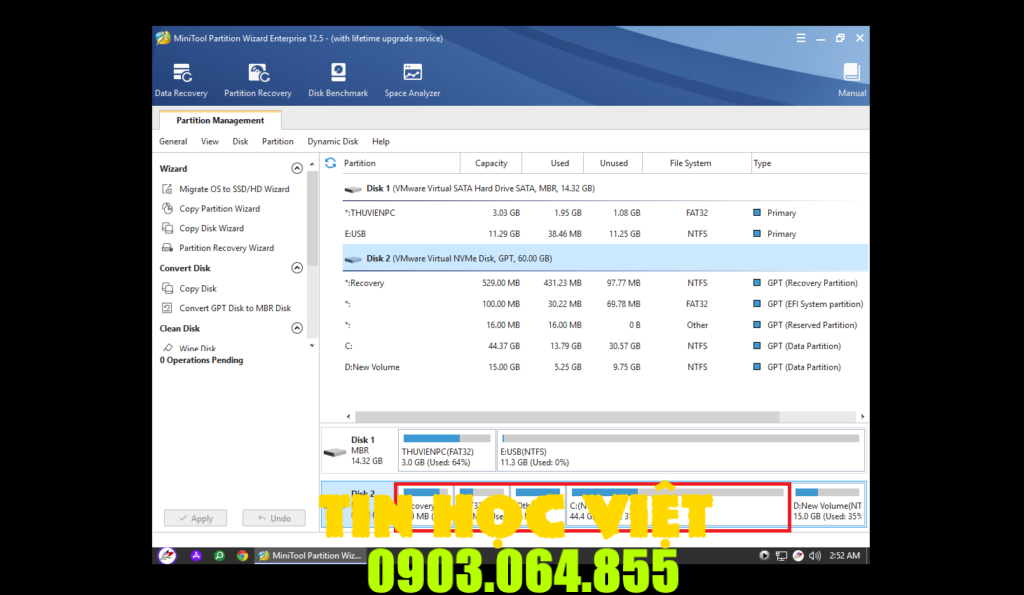The image size is (1024, 595).
Task: Collapse the Wizard section
Action: 297,169
